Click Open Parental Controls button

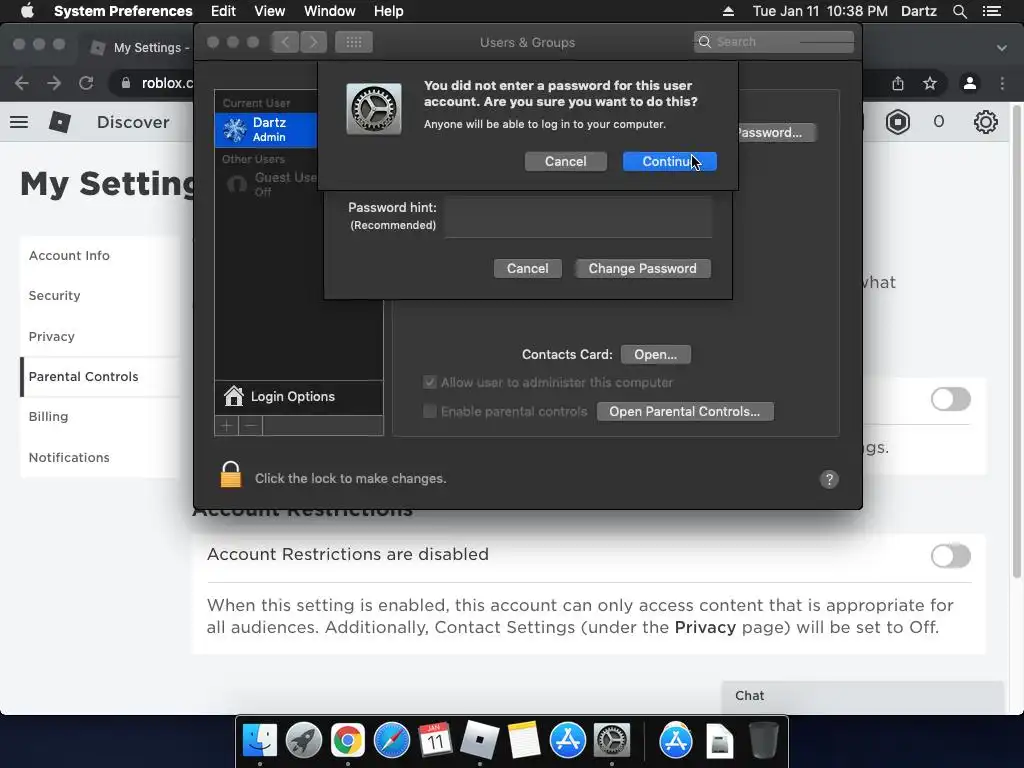[684, 411]
